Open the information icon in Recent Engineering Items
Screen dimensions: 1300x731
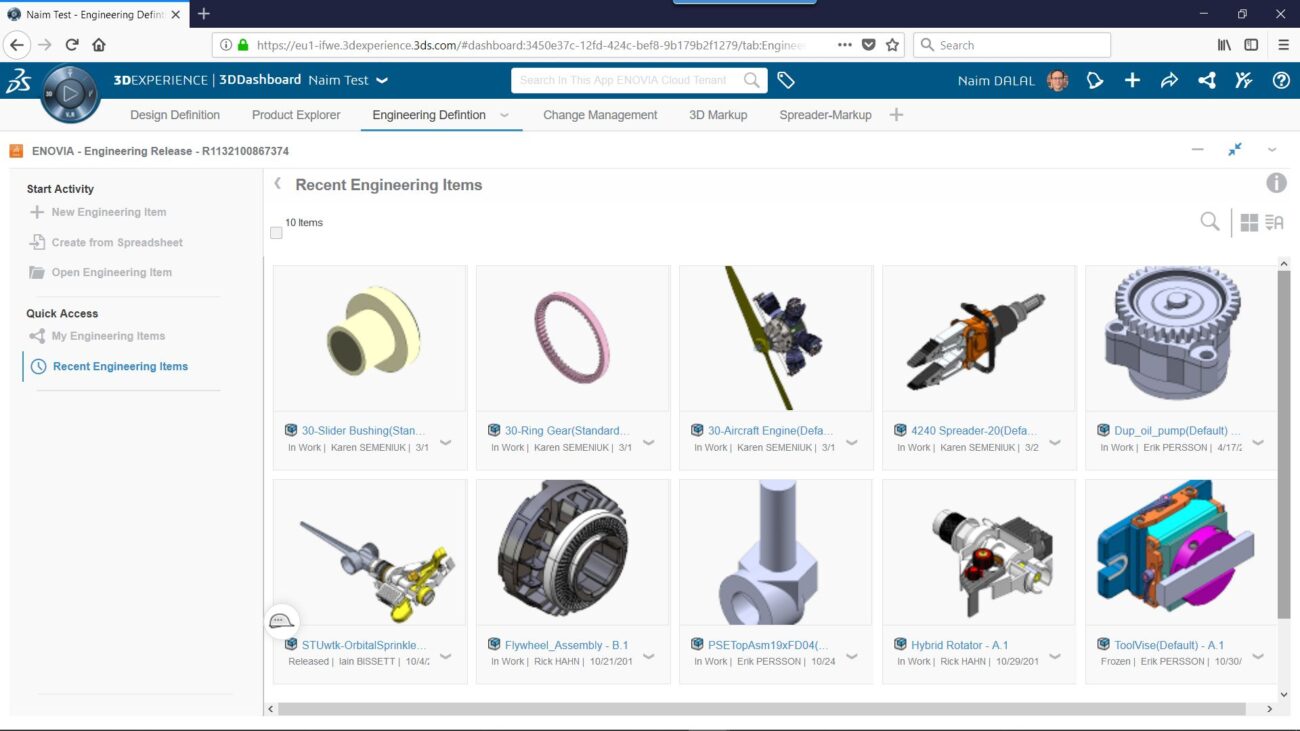coord(1276,183)
